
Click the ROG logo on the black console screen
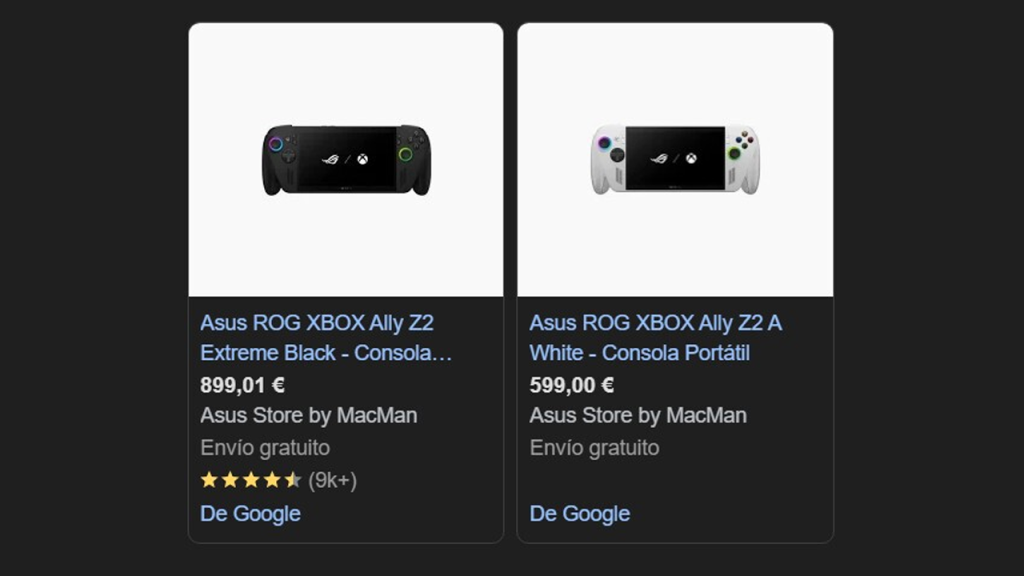tap(332, 158)
